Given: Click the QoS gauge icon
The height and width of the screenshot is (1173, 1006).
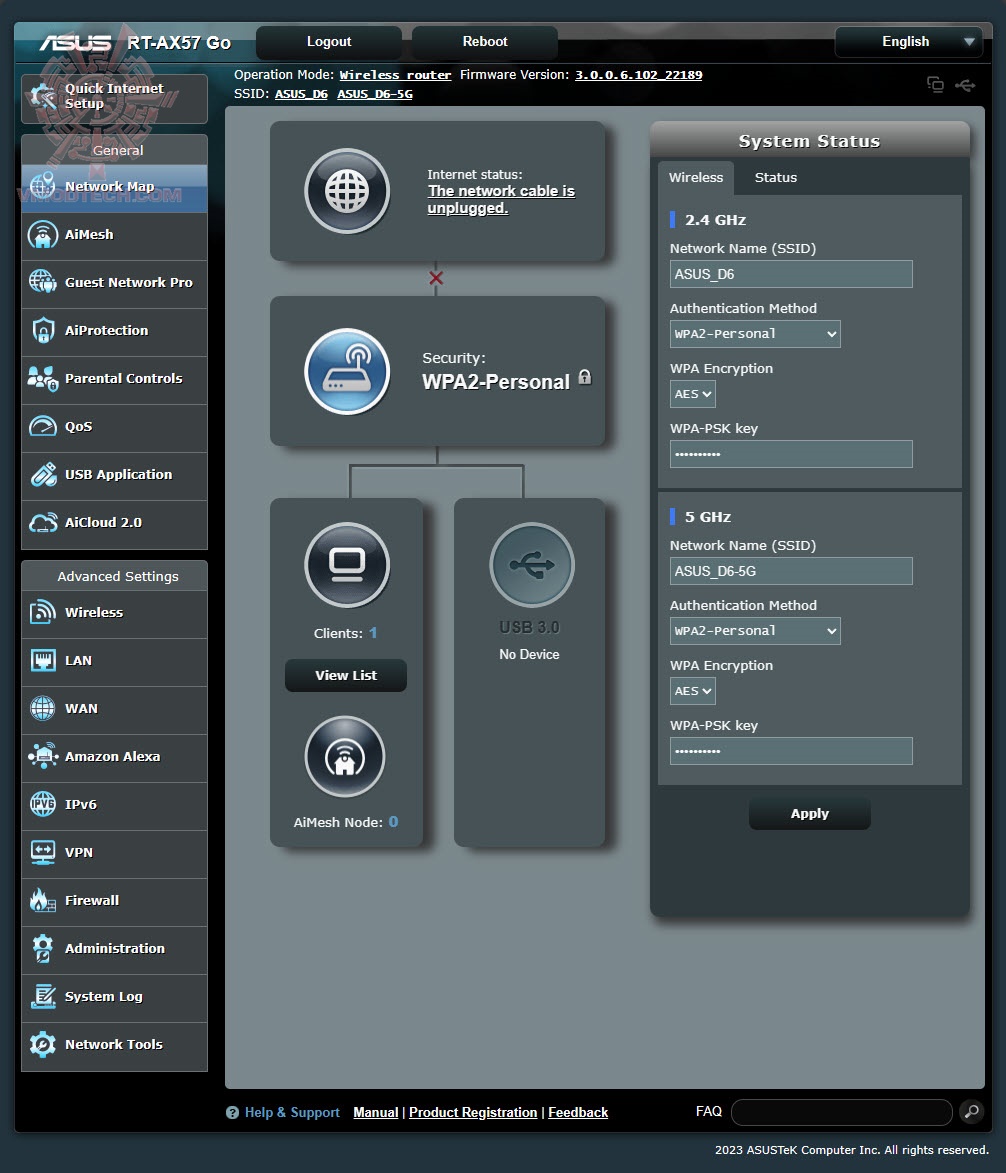Looking at the screenshot, I should pos(43,426).
